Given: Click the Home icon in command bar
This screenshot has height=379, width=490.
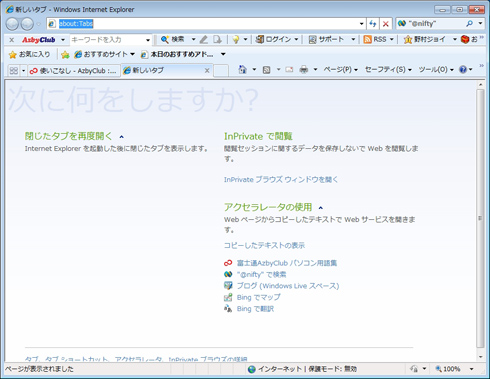Looking at the screenshot, I should coord(243,70).
